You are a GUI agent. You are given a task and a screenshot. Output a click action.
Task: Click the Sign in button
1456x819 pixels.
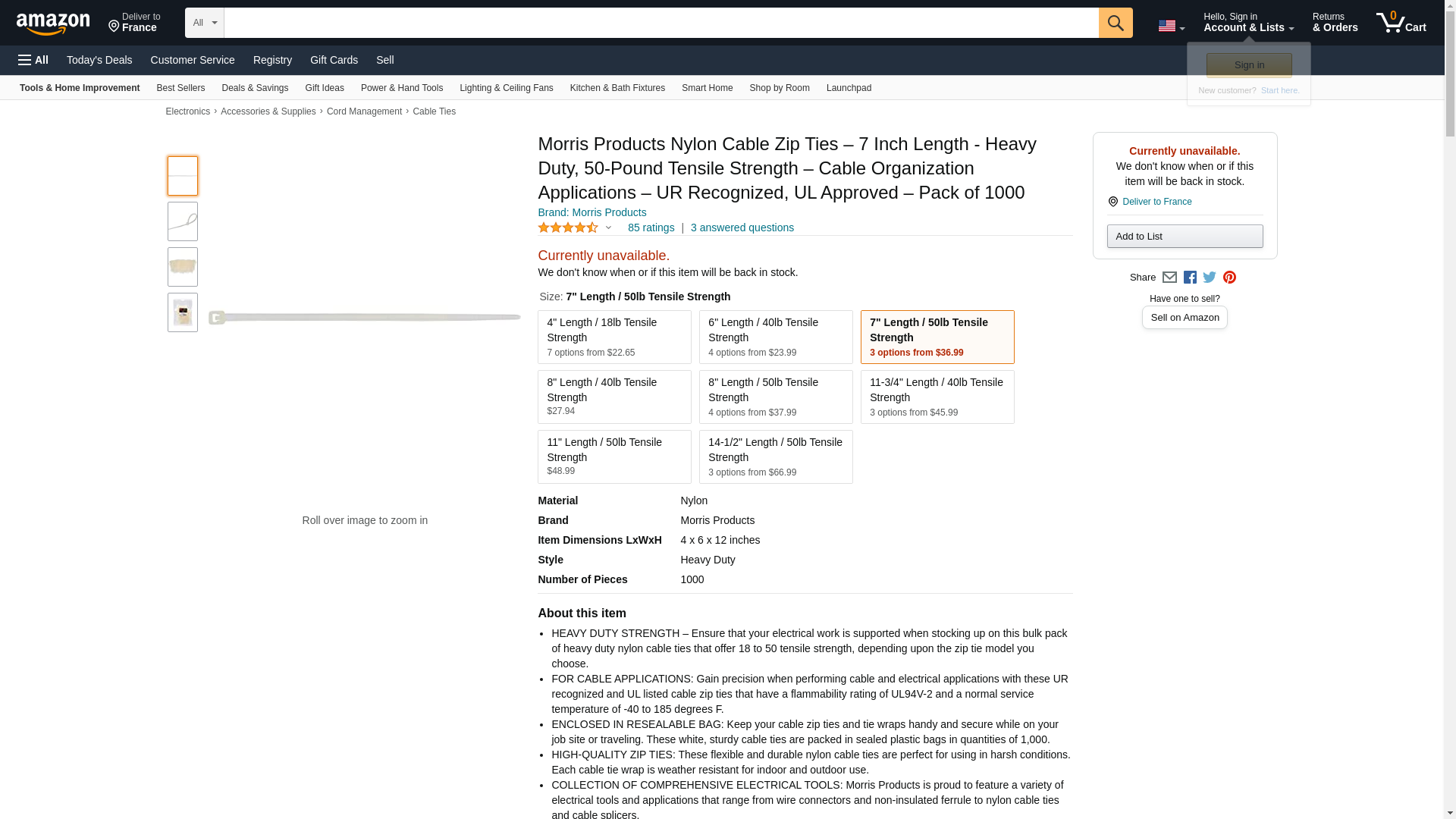pyautogui.click(x=1248, y=65)
